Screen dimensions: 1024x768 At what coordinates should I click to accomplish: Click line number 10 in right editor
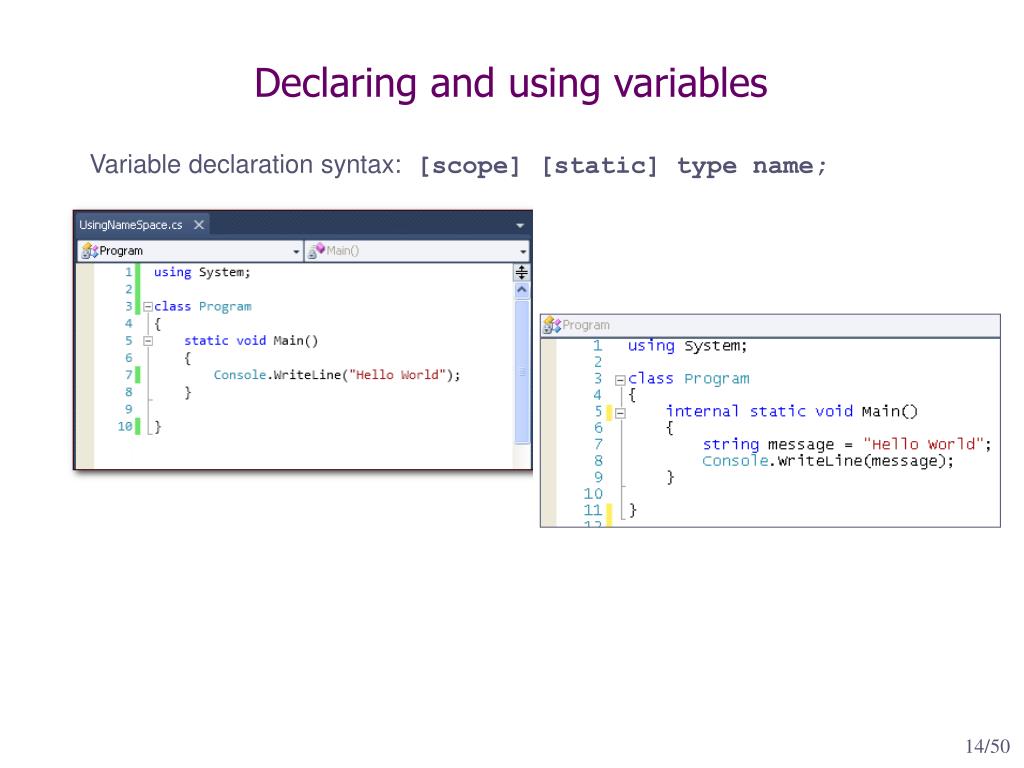pos(593,494)
